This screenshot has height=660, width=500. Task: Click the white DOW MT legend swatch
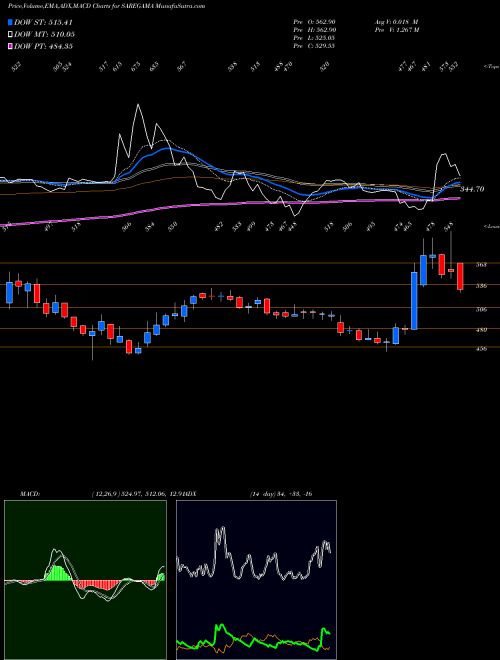(x=11, y=34)
